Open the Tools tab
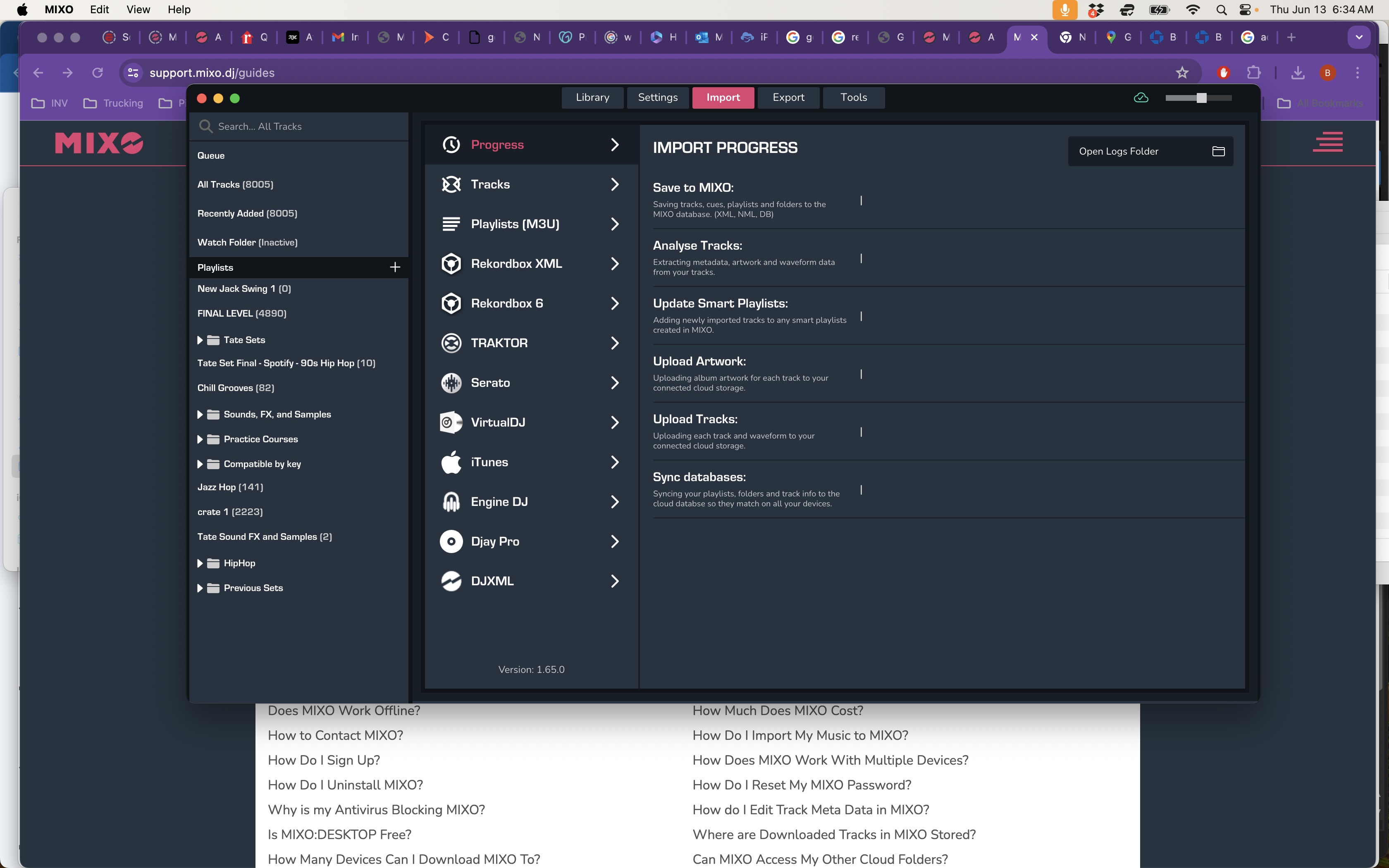 point(853,98)
